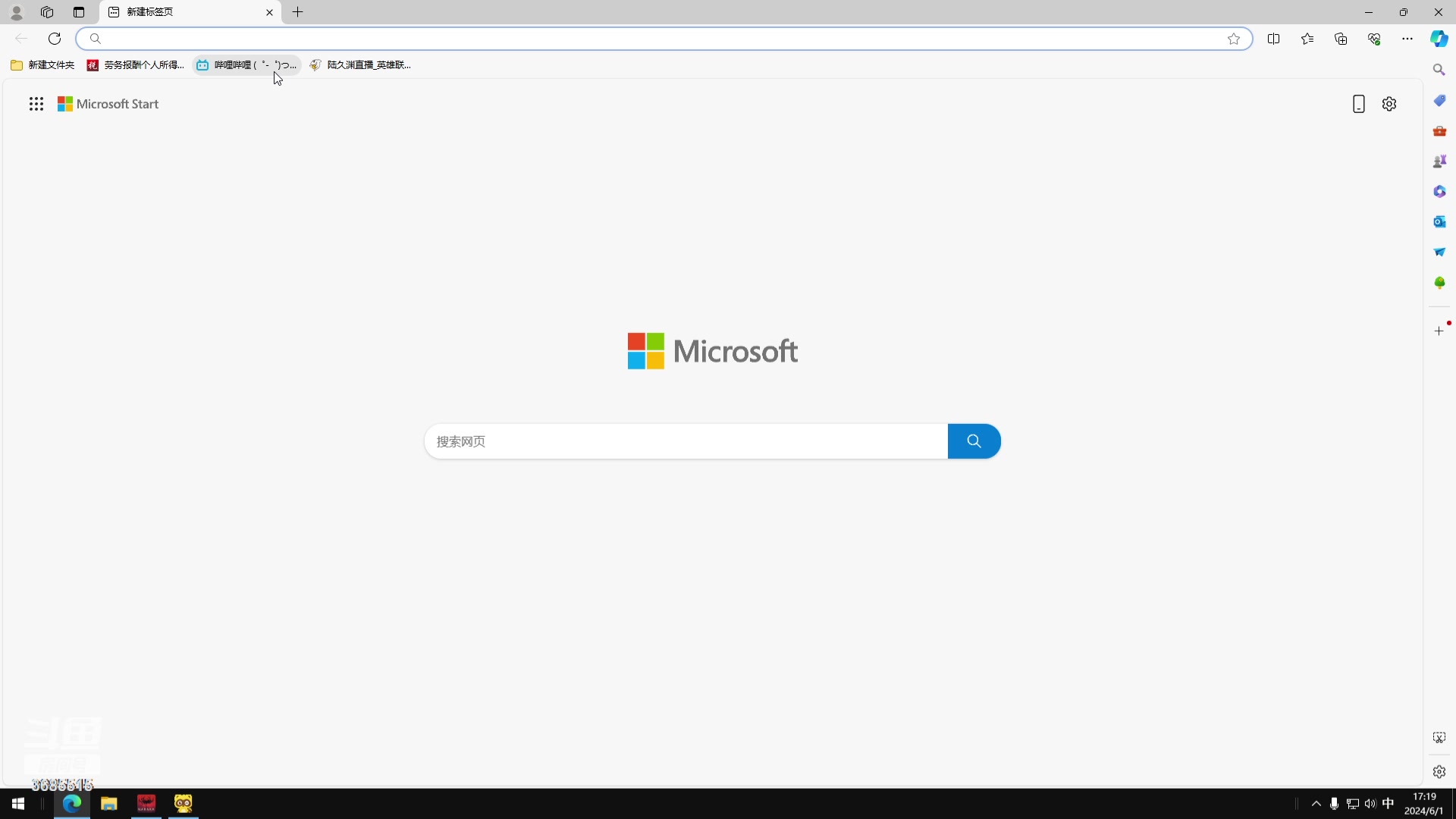This screenshot has width=1456, height=819.
Task: Click the blue search button
Action: 974,441
